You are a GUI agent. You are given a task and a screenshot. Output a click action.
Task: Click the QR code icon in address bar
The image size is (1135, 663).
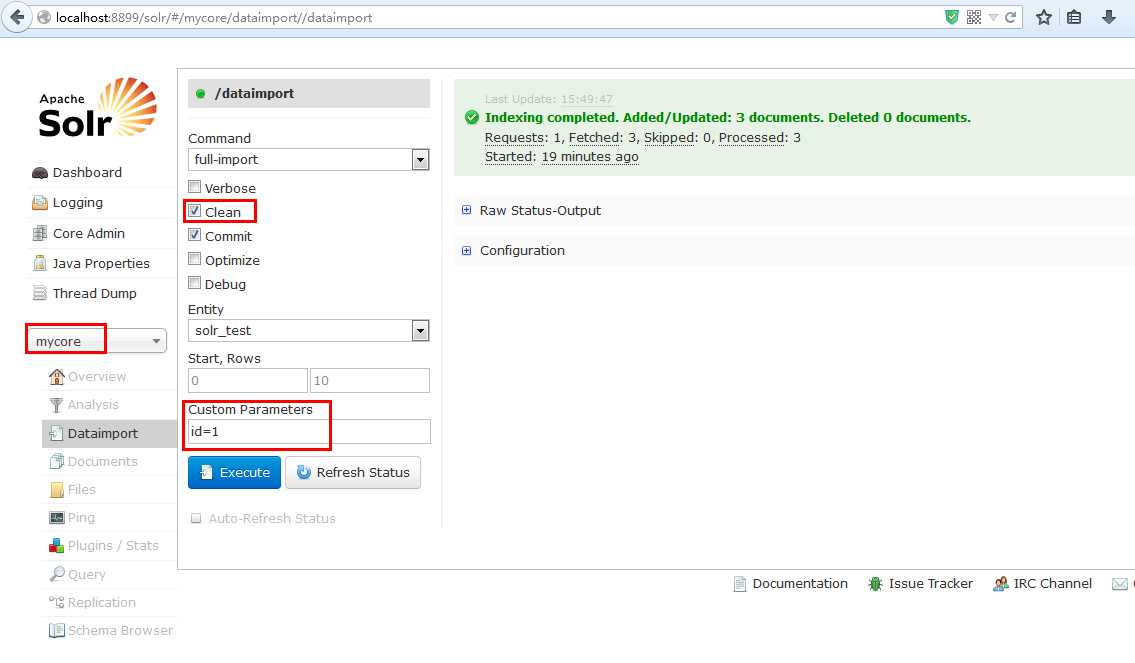[974, 17]
